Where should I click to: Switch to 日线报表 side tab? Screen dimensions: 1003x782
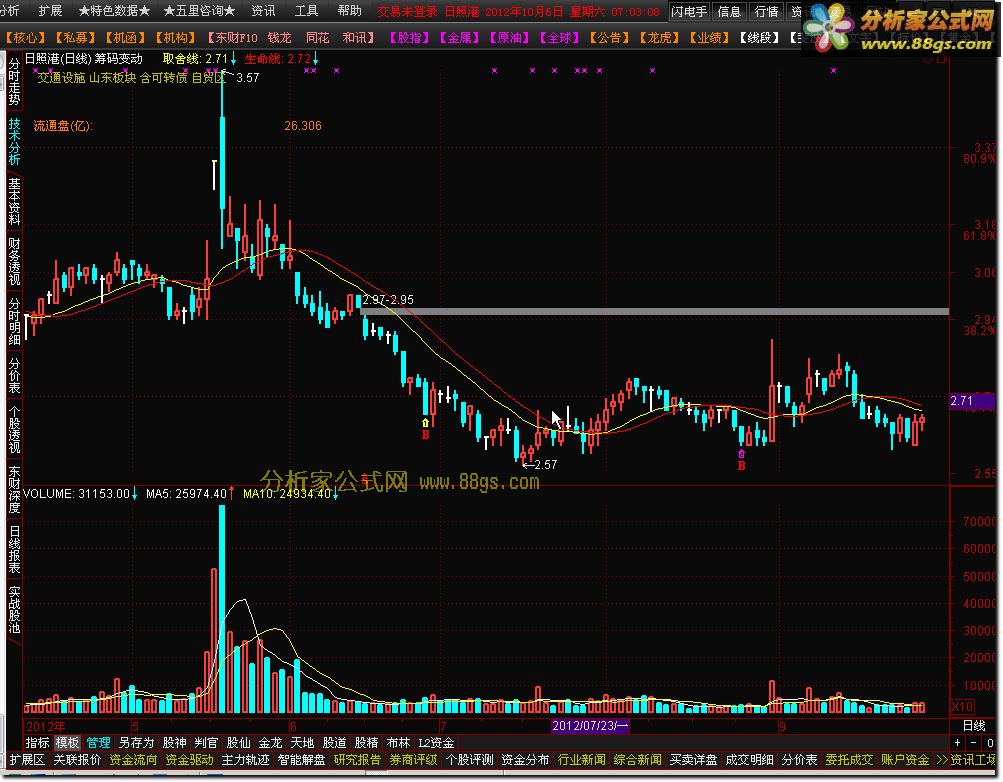pos(14,549)
